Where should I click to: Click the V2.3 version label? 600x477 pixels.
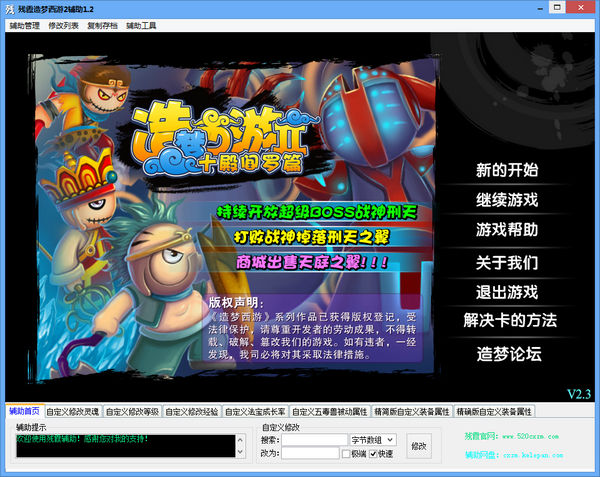click(579, 394)
